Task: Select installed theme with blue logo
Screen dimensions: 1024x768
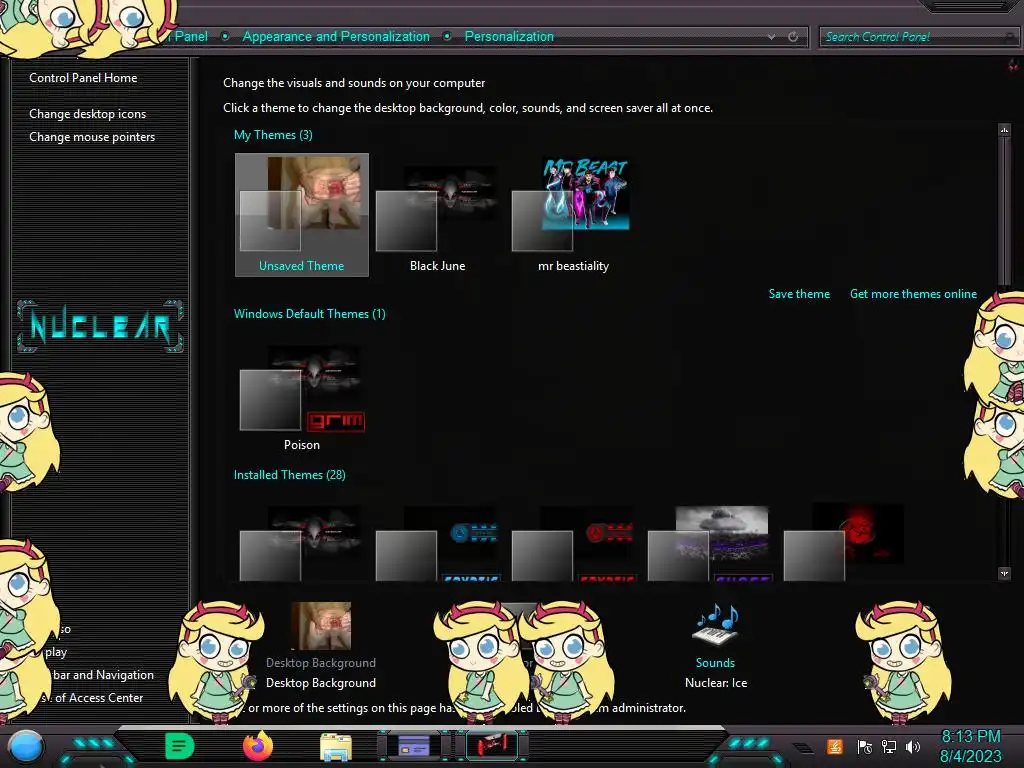Action: (x=438, y=543)
